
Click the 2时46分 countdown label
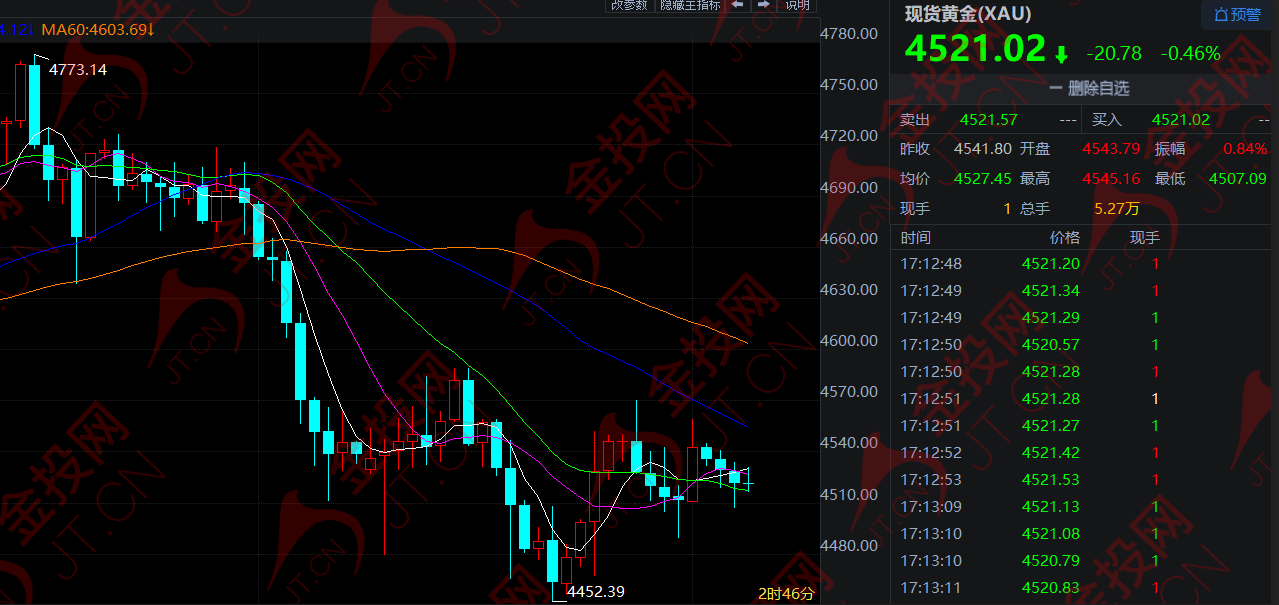pos(786,593)
